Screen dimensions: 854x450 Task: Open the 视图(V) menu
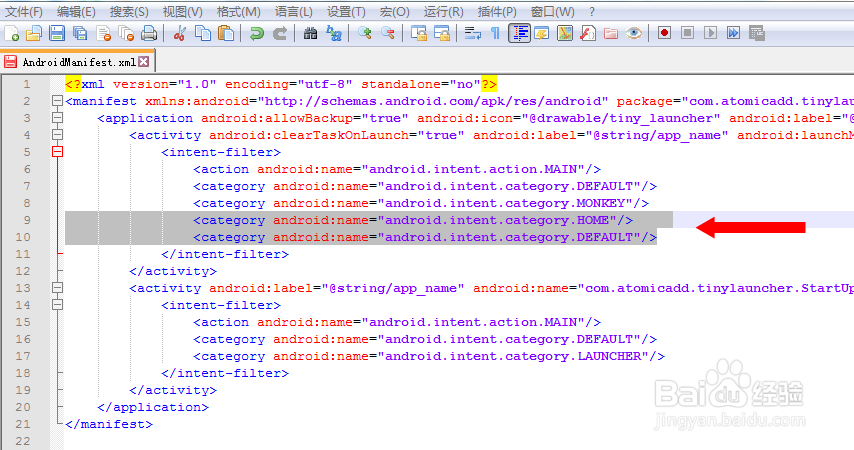[x=182, y=11]
